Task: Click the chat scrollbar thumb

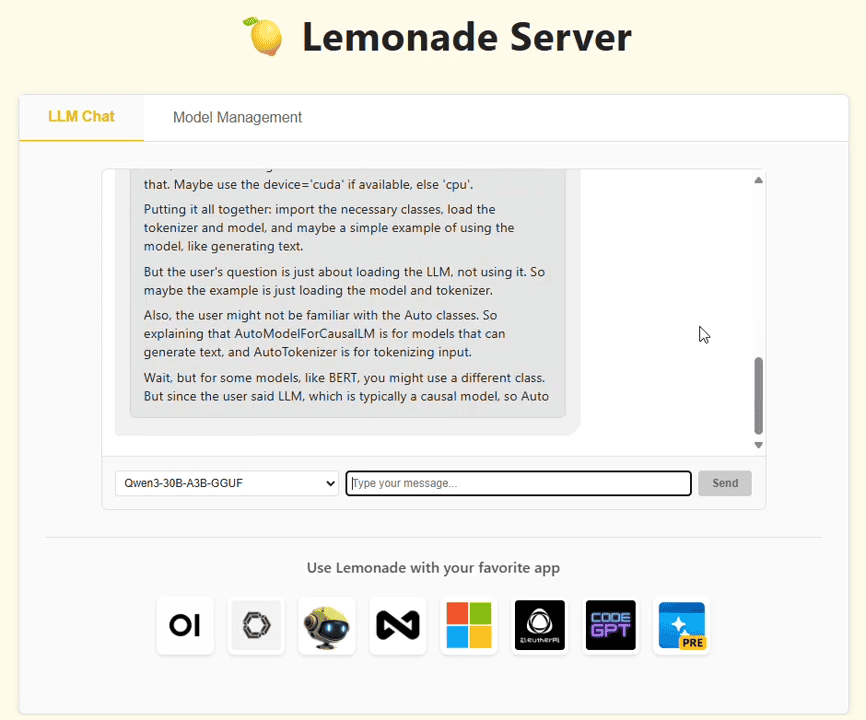Action: click(758, 395)
